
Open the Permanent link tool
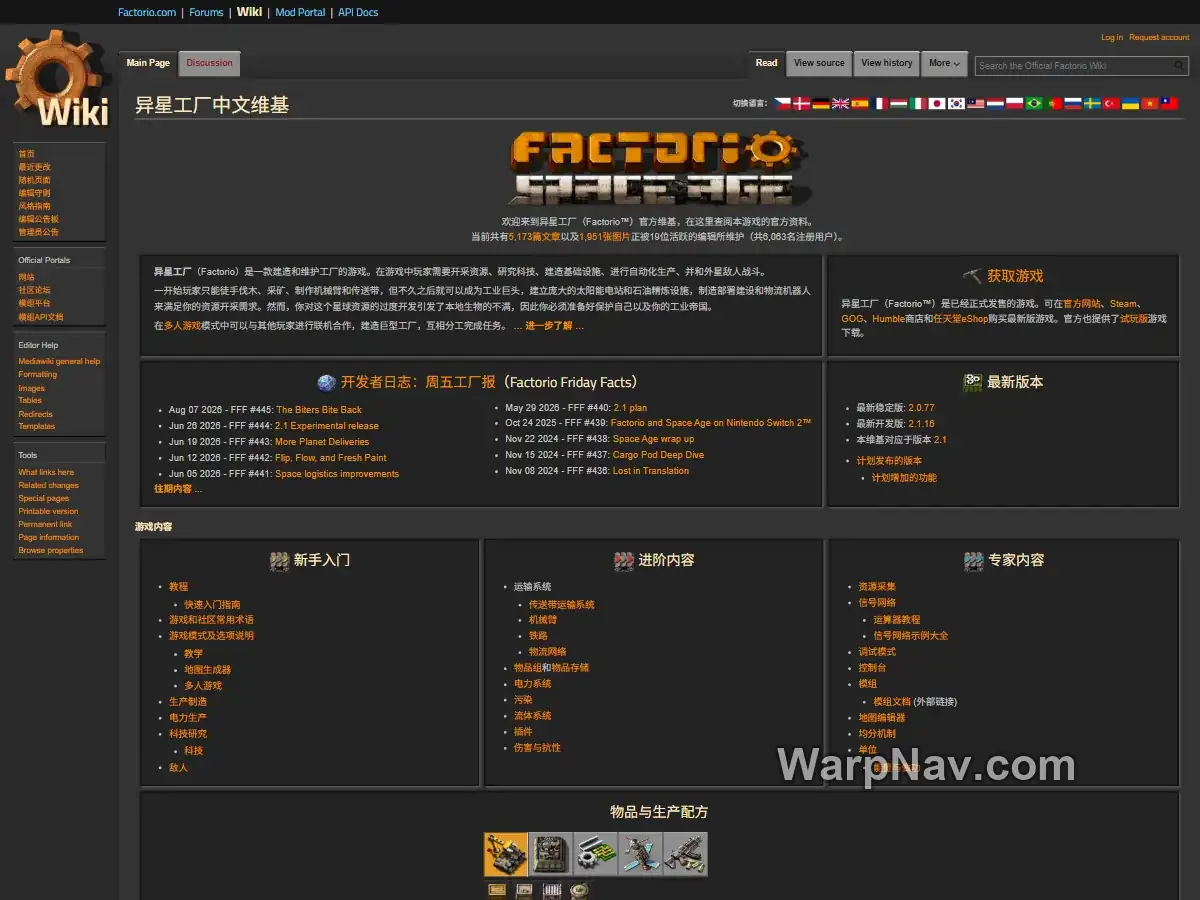(x=45, y=524)
